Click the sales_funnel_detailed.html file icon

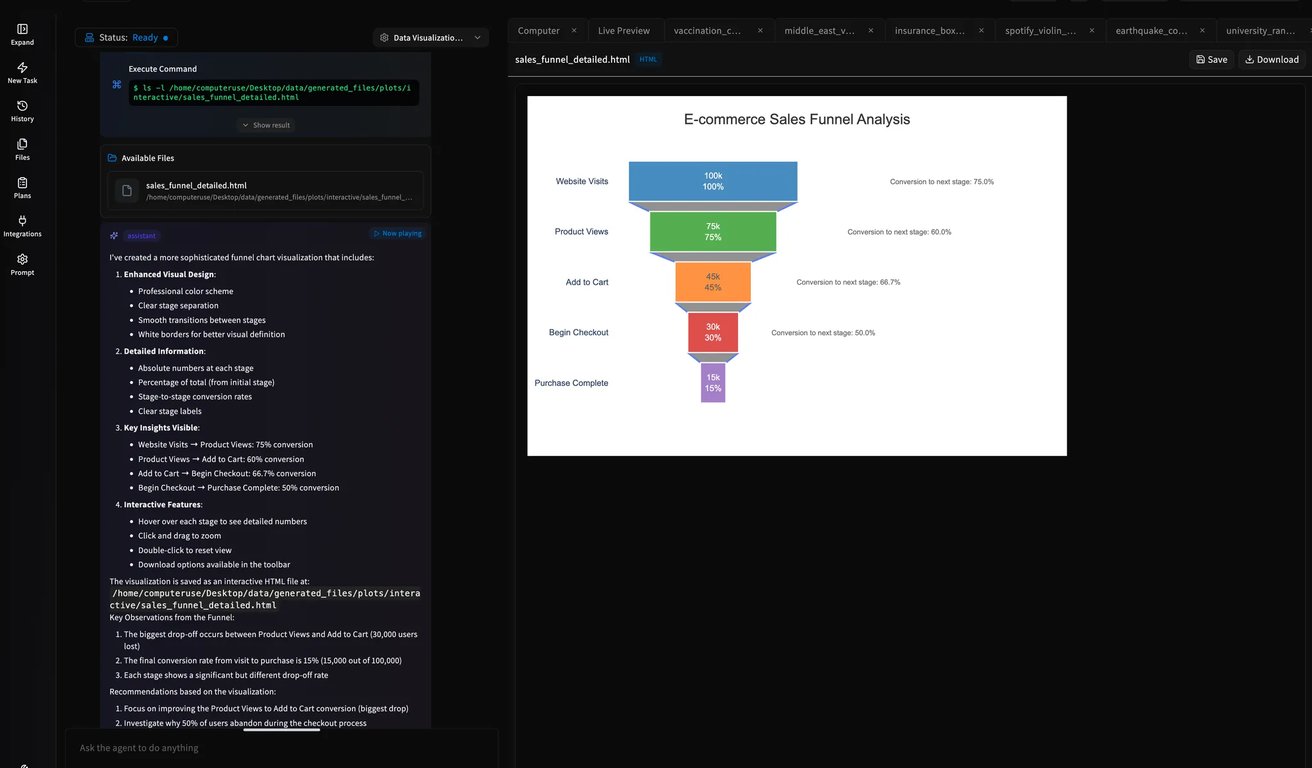pos(126,190)
